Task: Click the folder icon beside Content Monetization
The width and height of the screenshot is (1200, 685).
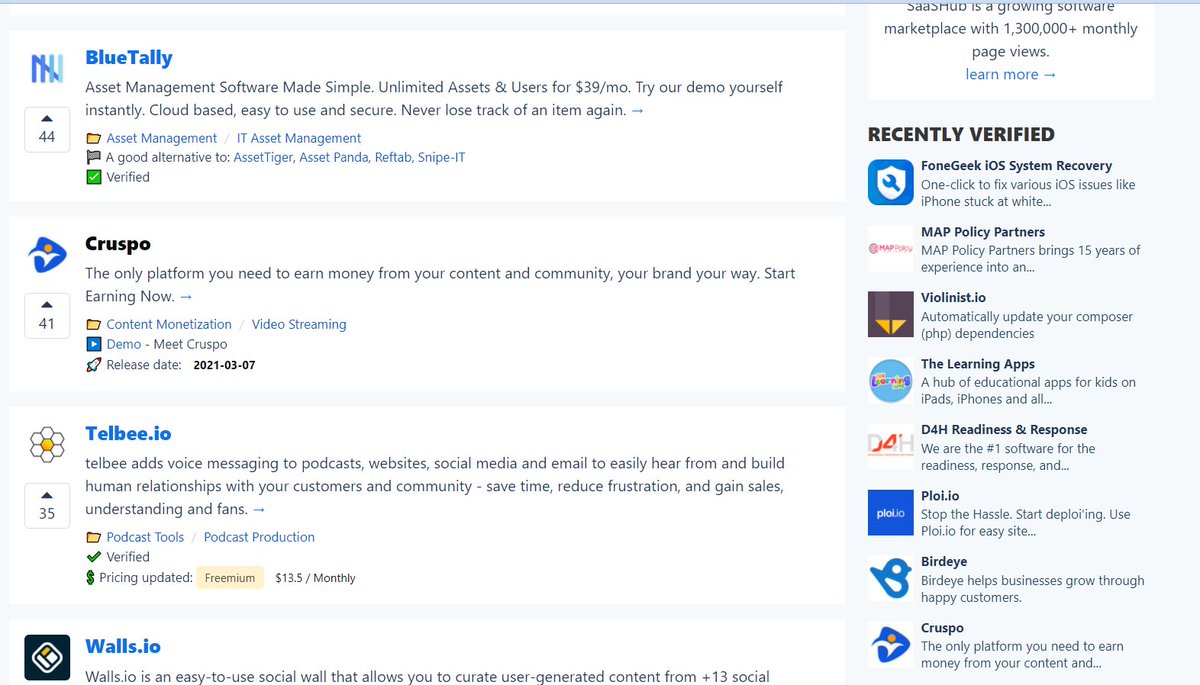Action: pos(93,325)
